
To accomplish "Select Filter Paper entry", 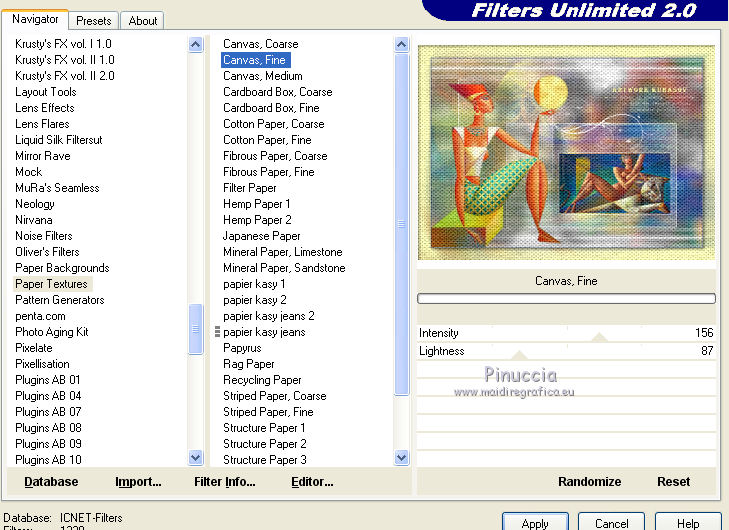I will (x=249, y=188).
